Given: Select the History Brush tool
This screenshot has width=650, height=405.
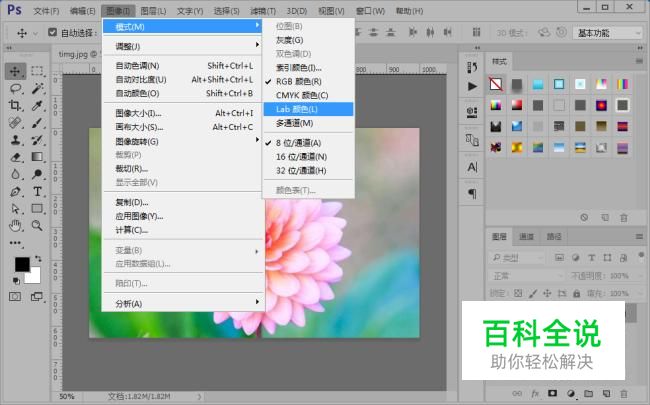Looking at the screenshot, I should tap(37, 140).
